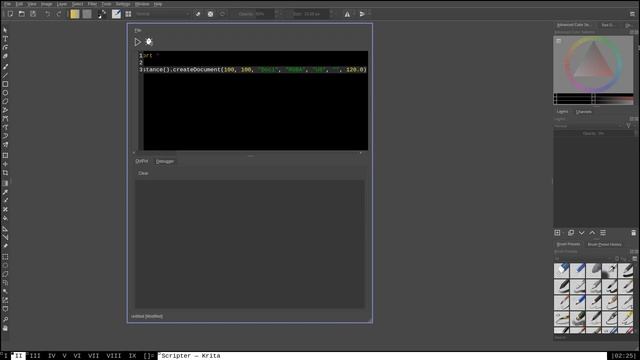Undo the last action in toolbar

[47, 14]
